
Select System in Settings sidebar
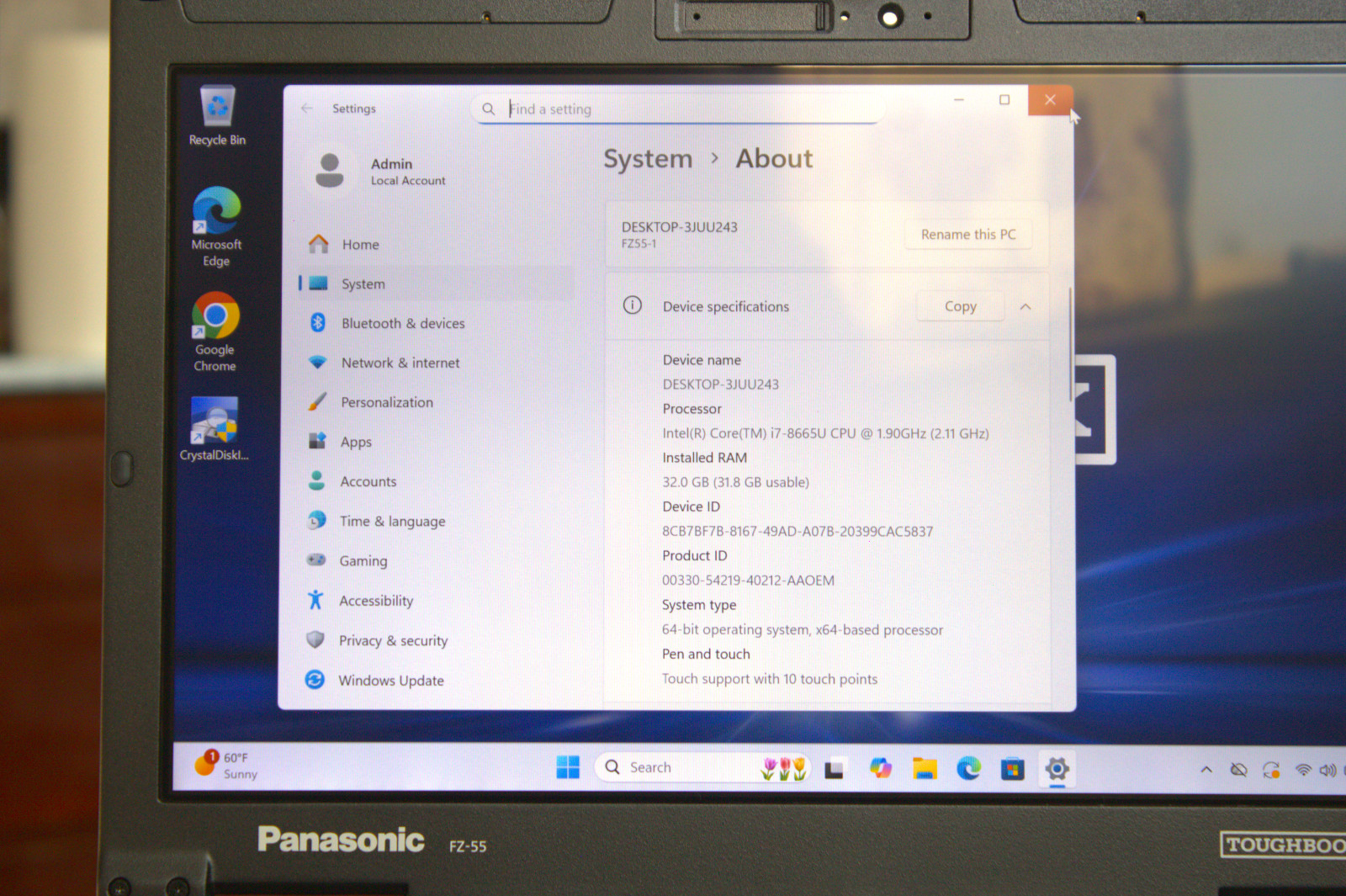(437, 284)
